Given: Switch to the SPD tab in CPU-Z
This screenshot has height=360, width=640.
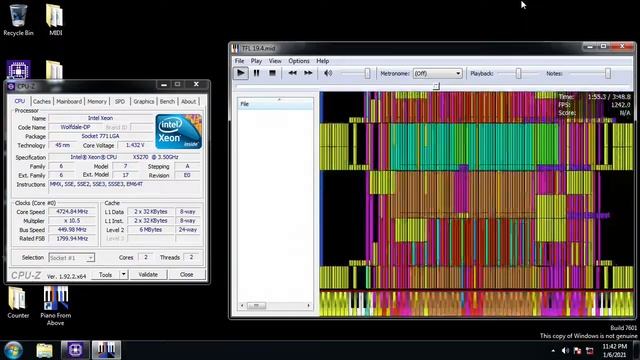Looking at the screenshot, I should [120, 102].
